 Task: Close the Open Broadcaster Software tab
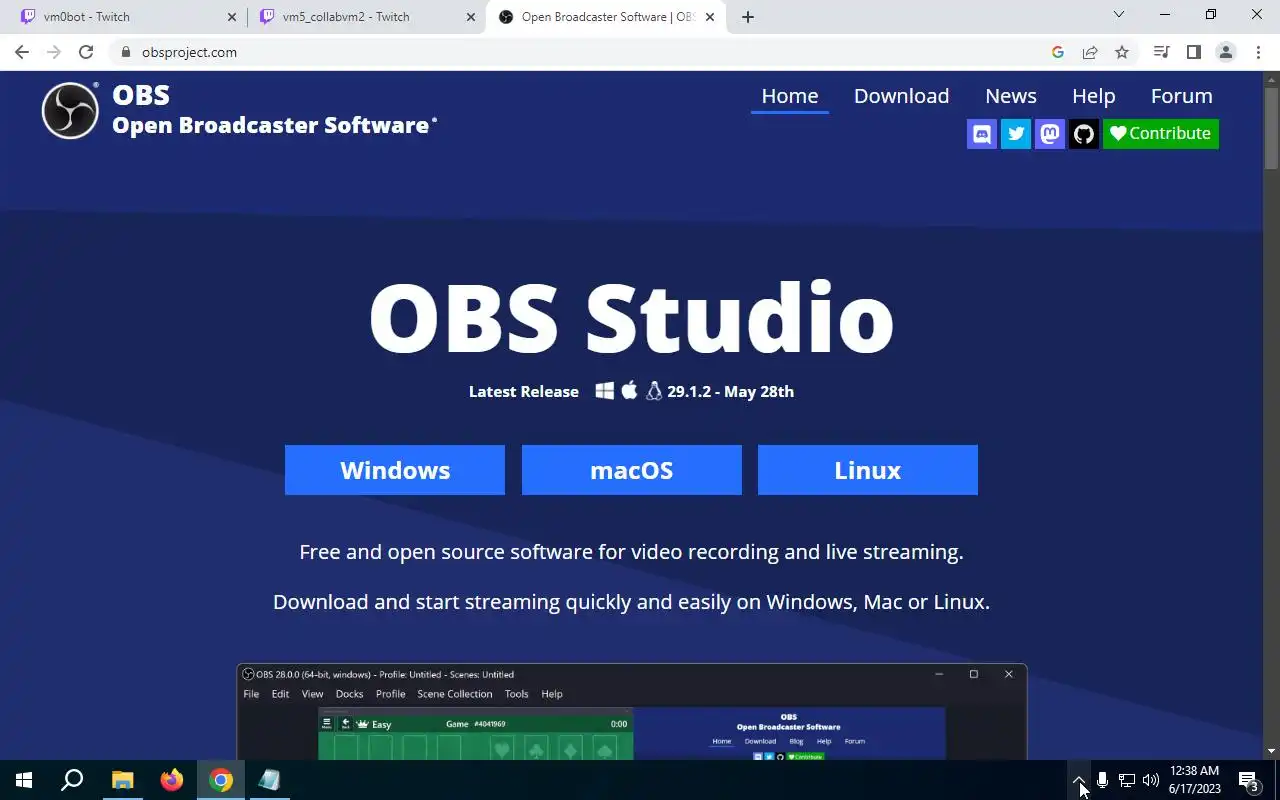coord(710,17)
